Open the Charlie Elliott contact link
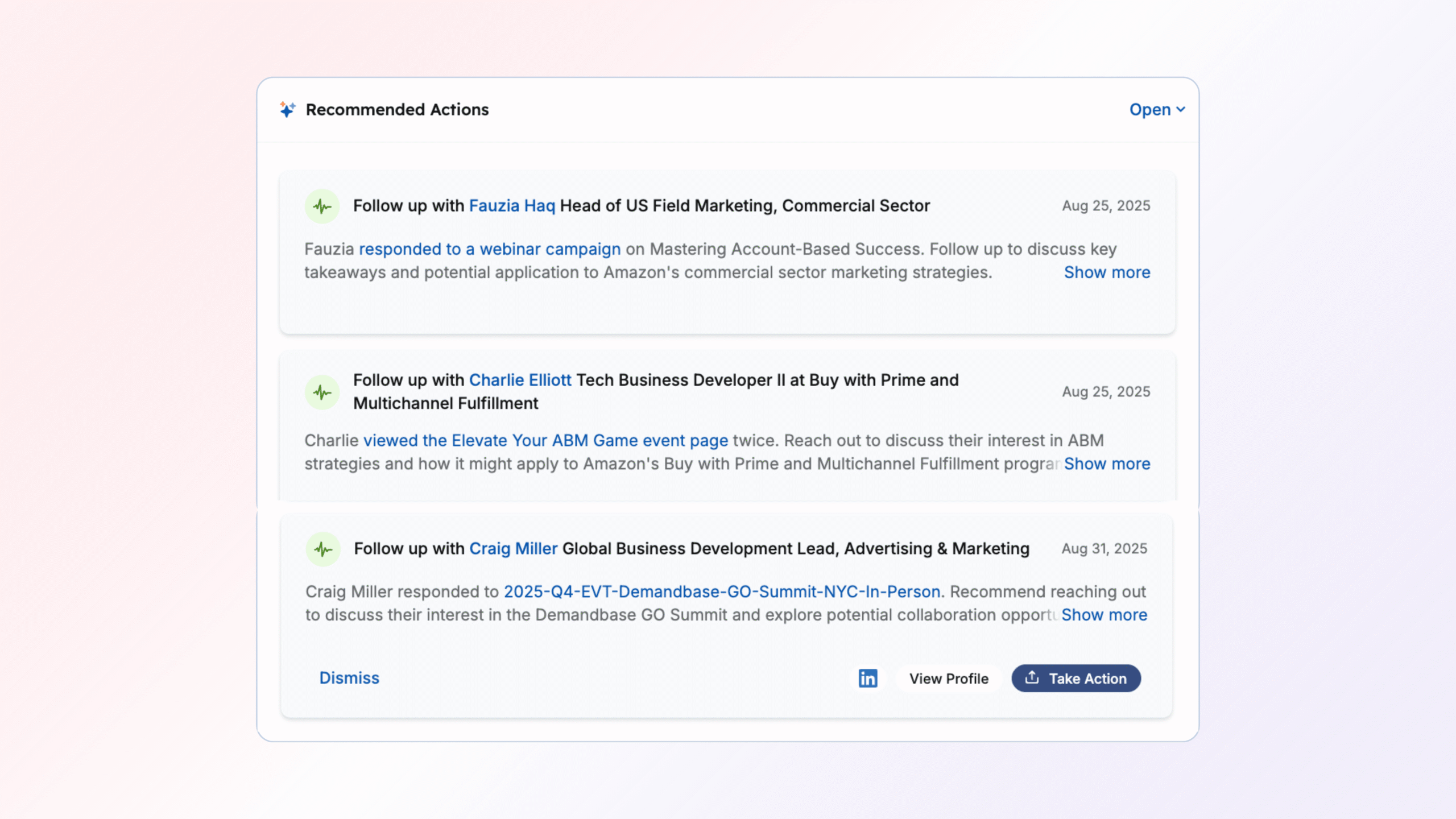 [520, 380]
